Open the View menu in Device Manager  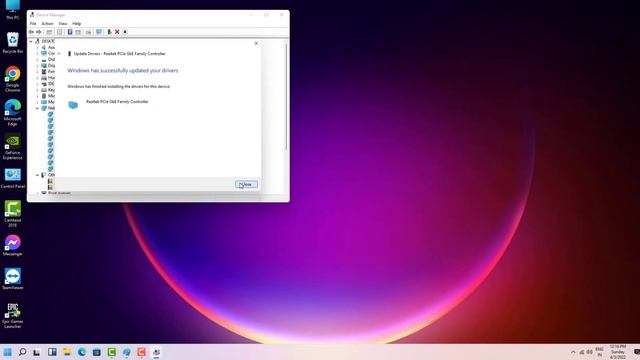coord(63,24)
